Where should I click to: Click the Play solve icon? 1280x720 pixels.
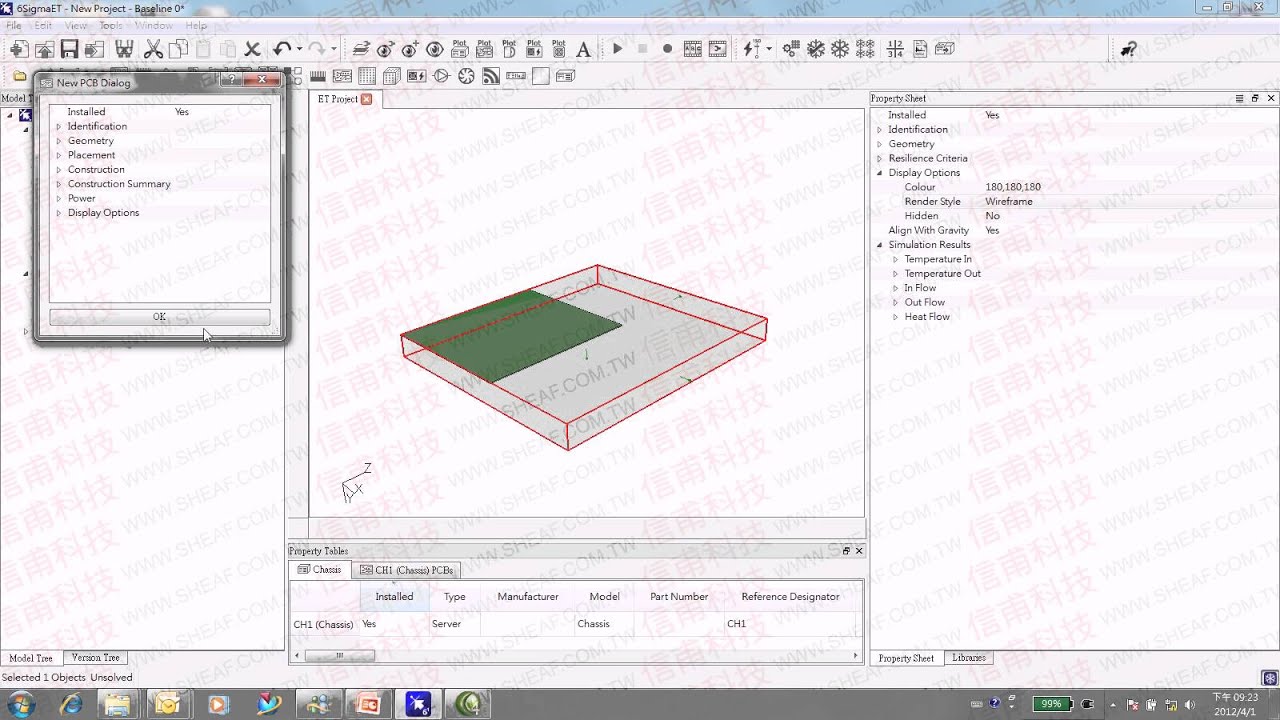click(617, 49)
